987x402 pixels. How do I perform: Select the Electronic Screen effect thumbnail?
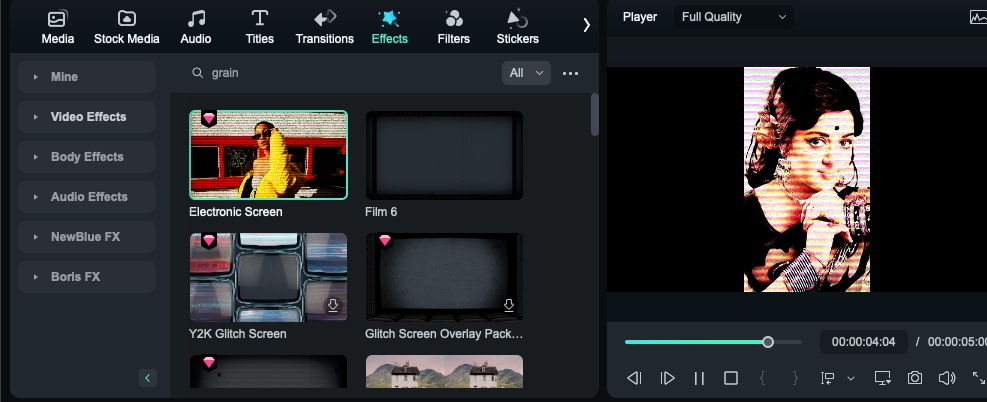(268, 155)
